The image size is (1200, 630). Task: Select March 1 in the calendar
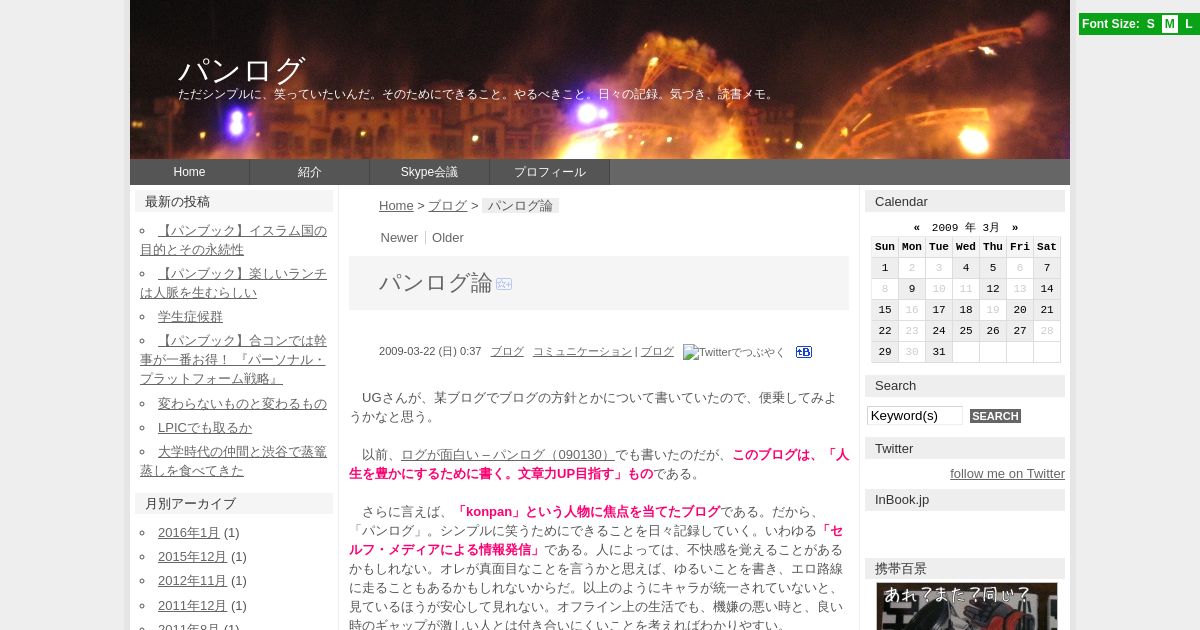pos(885,268)
